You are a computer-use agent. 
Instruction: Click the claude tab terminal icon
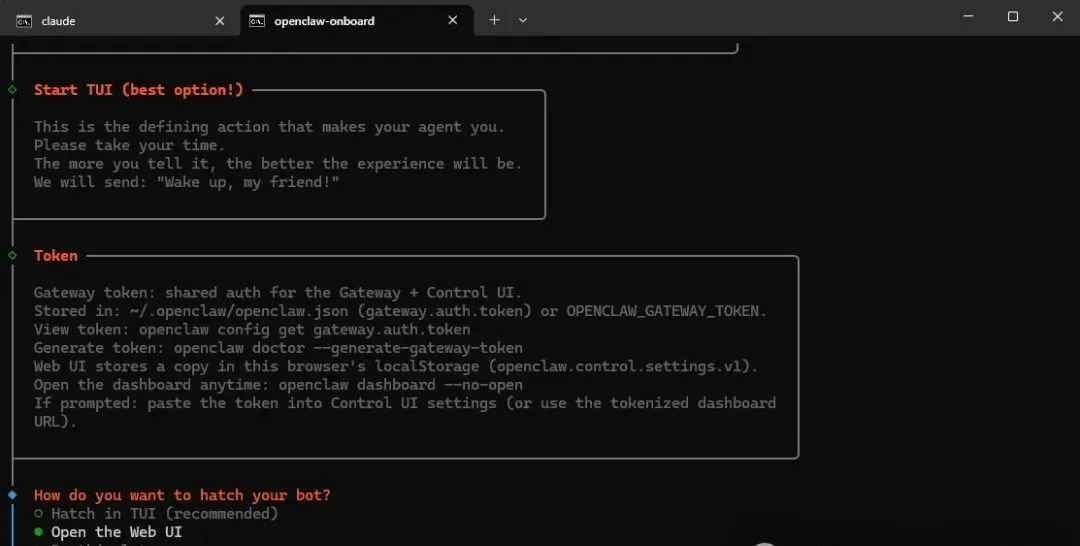[24, 21]
